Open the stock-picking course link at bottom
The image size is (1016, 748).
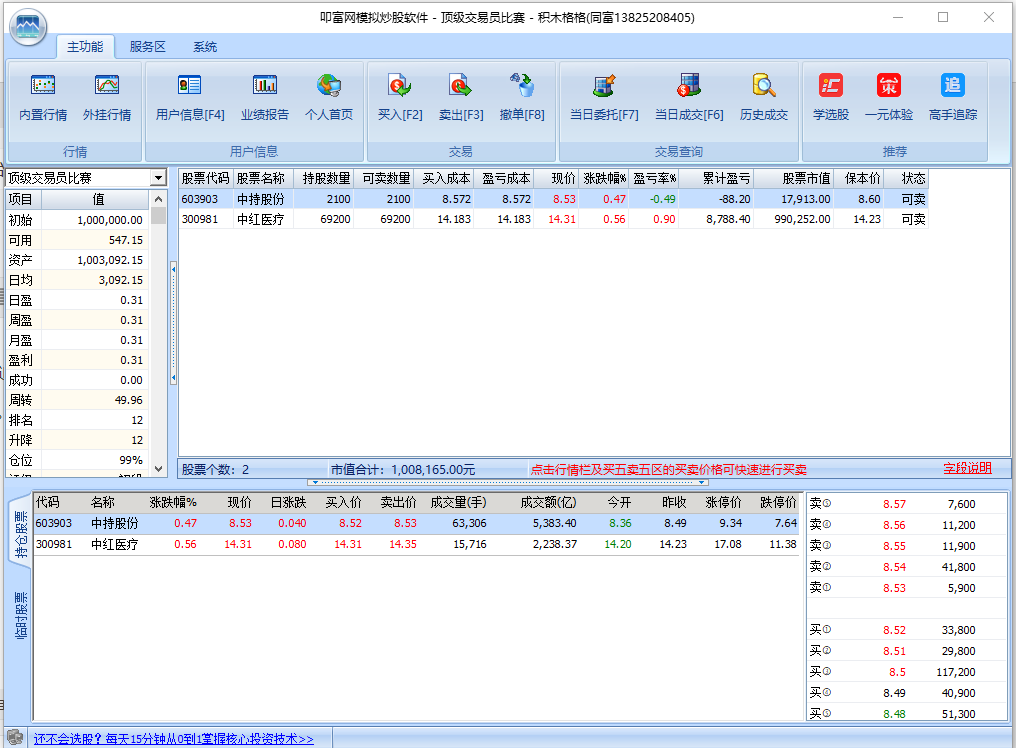pyautogui.click(x=174, y=739)
